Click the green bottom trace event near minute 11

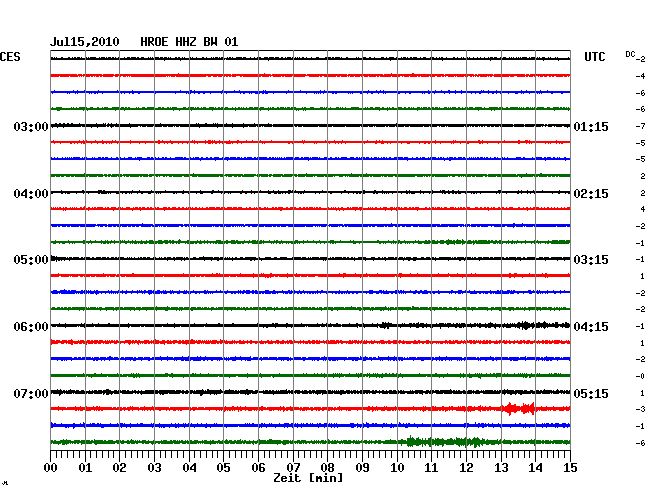446,442
